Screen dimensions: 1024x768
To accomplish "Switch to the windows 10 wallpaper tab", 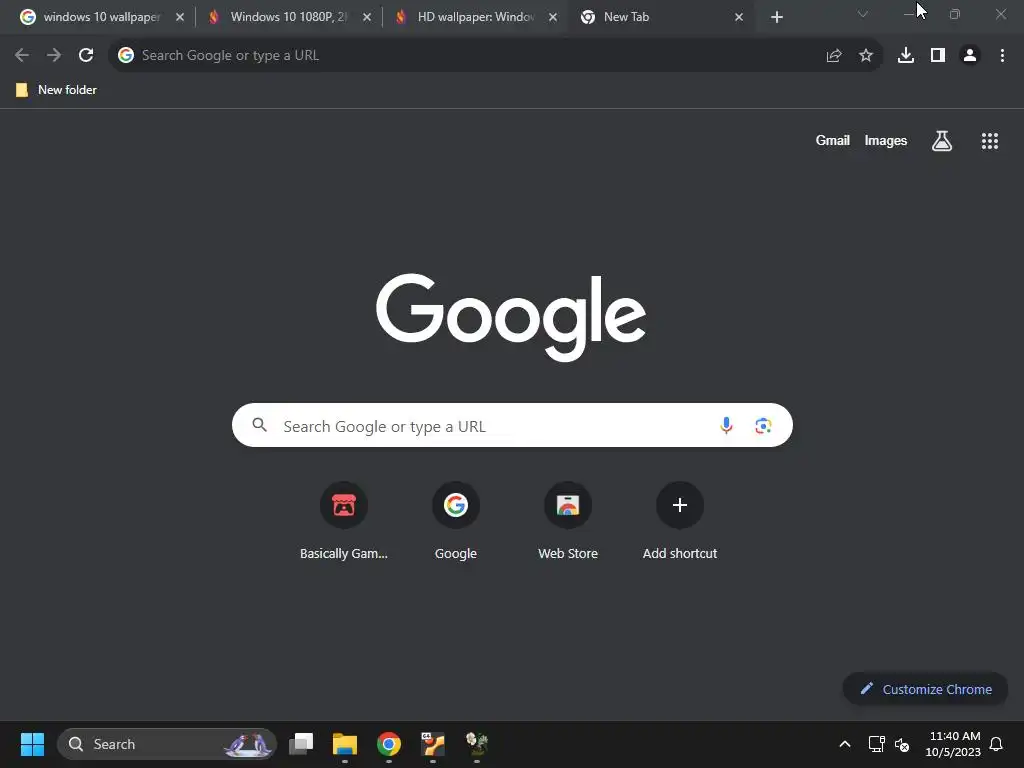I will [x=101, y=17].
